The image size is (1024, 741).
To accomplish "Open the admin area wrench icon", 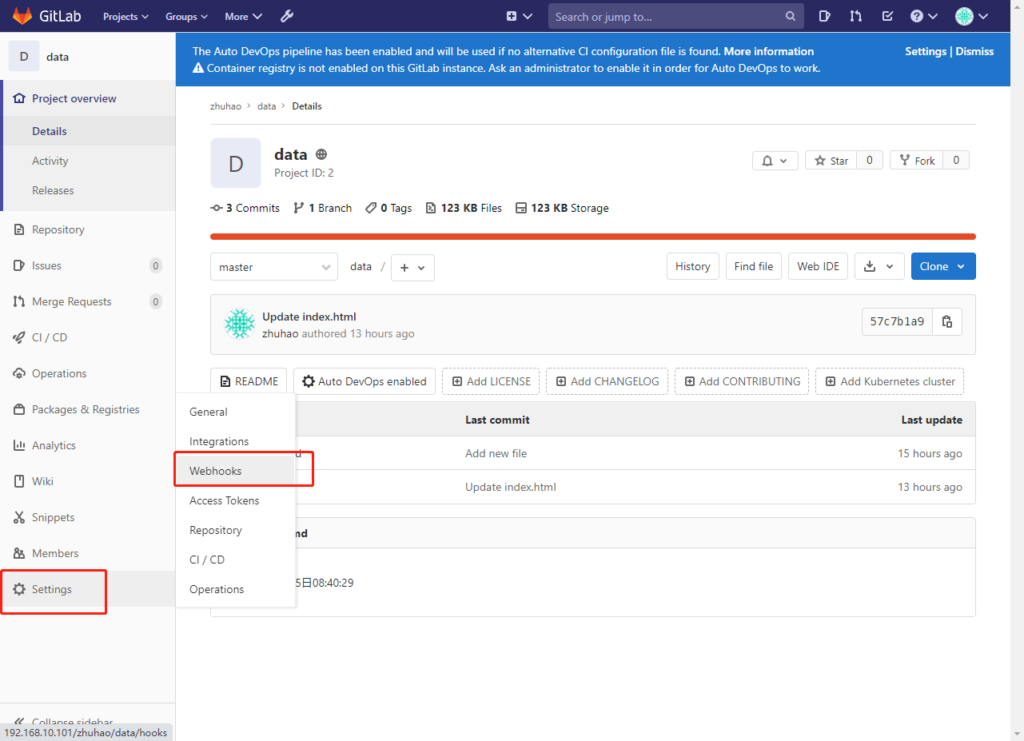I will pos(287,16).
